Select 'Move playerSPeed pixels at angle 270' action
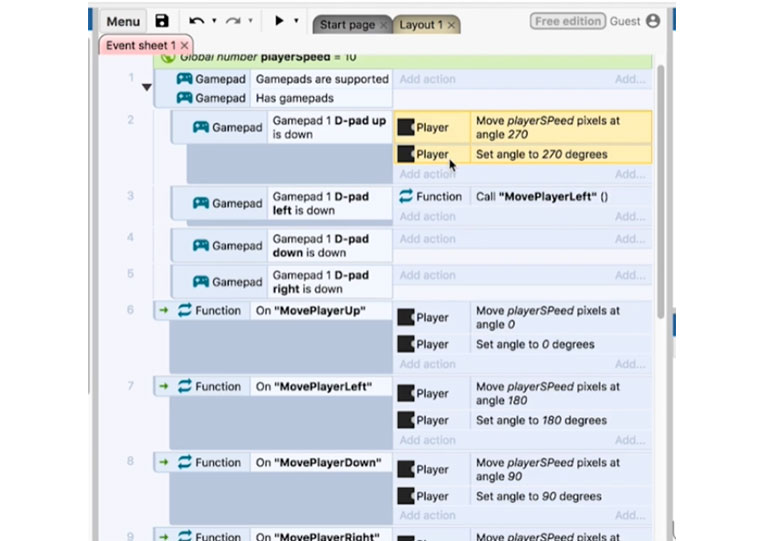 coord(561,127)
